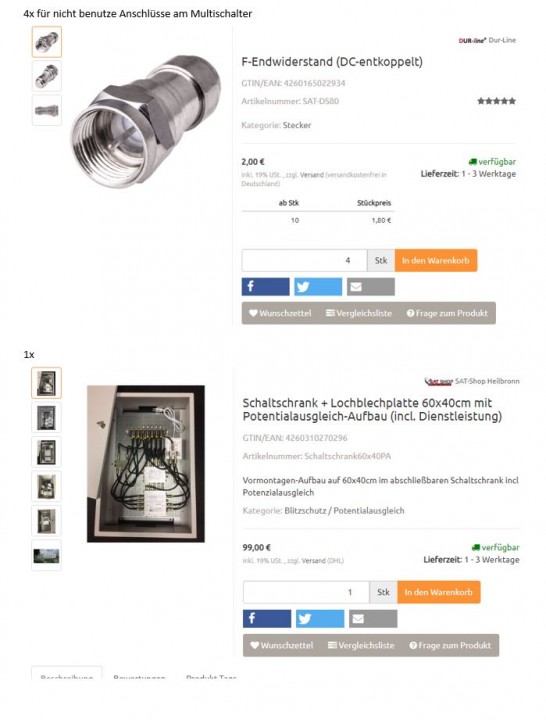This screenshot has width=546, height=720.
Task: Add four F-Endwiderstand to Warenkorb
Action: 436,260
